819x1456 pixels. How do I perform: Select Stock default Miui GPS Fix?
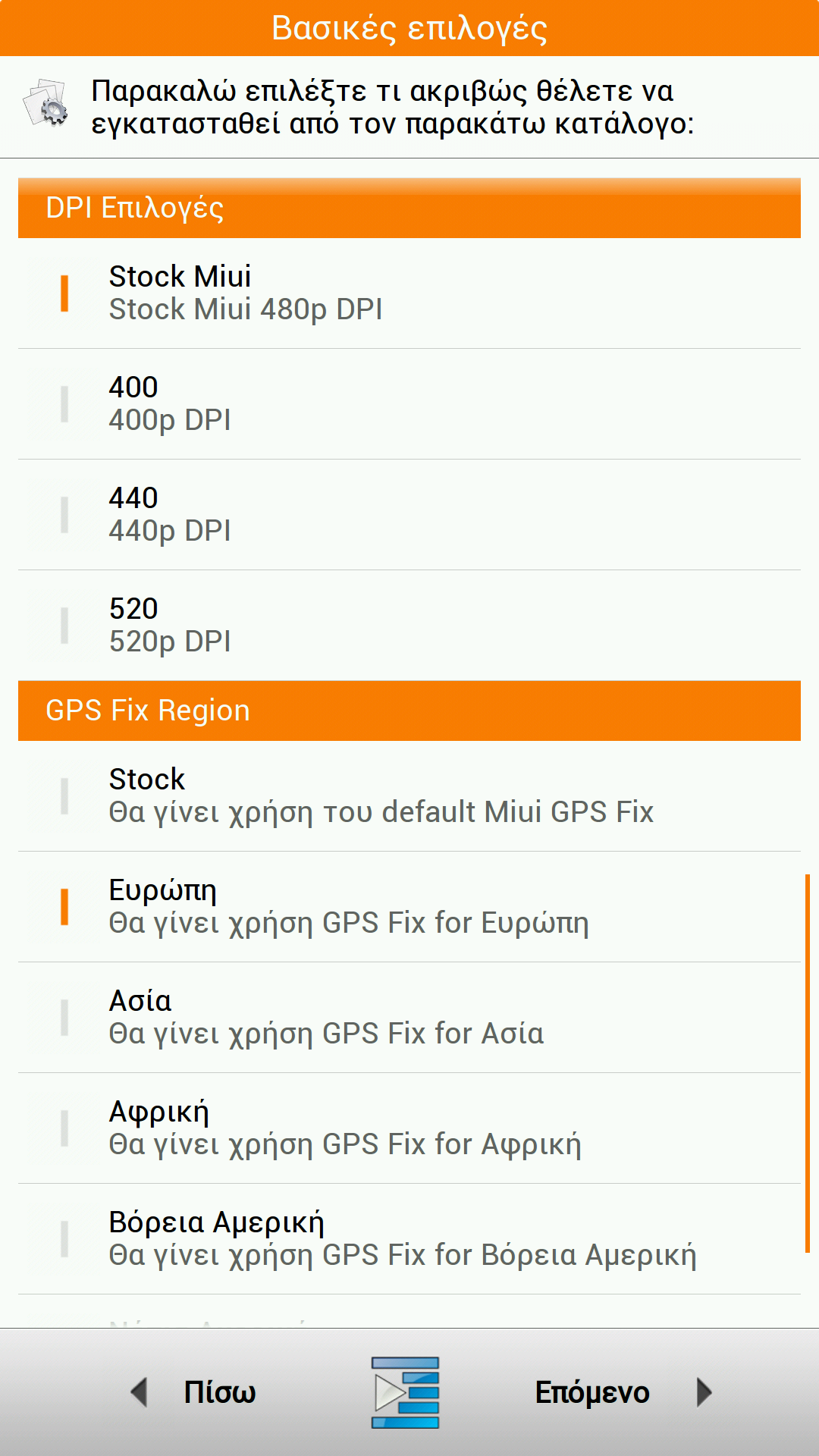pyautogui.click(x=409, y=796)
